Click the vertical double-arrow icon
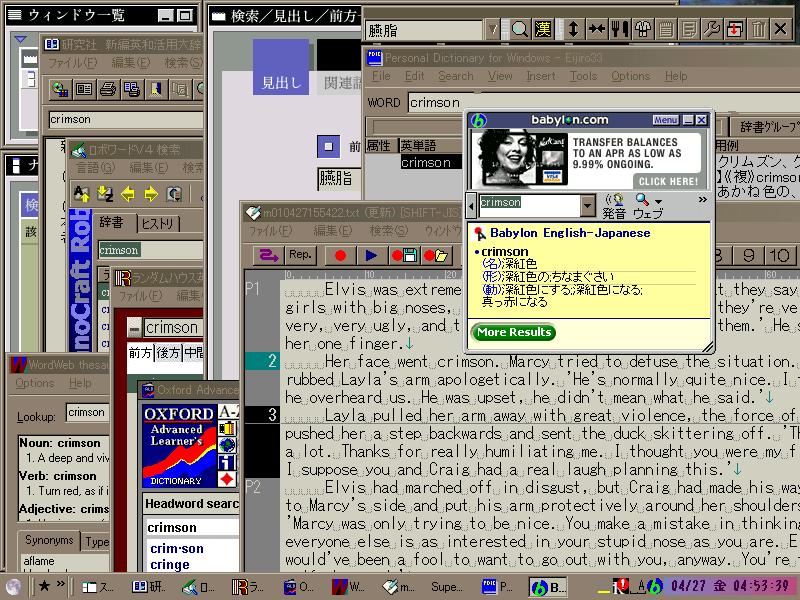This screenshot has height=600, width=800. (573, 30)
